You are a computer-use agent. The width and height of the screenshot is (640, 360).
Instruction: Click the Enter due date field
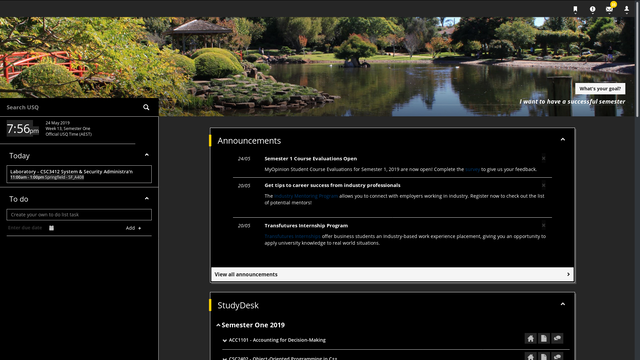[25, 228]
